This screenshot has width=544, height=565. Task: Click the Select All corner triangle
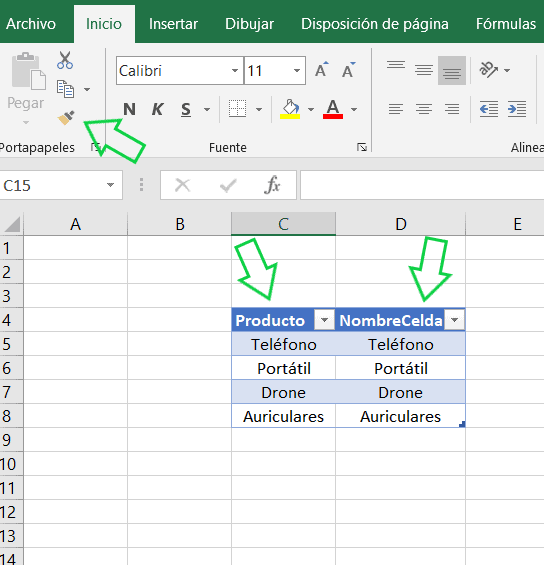pos(12,224)
